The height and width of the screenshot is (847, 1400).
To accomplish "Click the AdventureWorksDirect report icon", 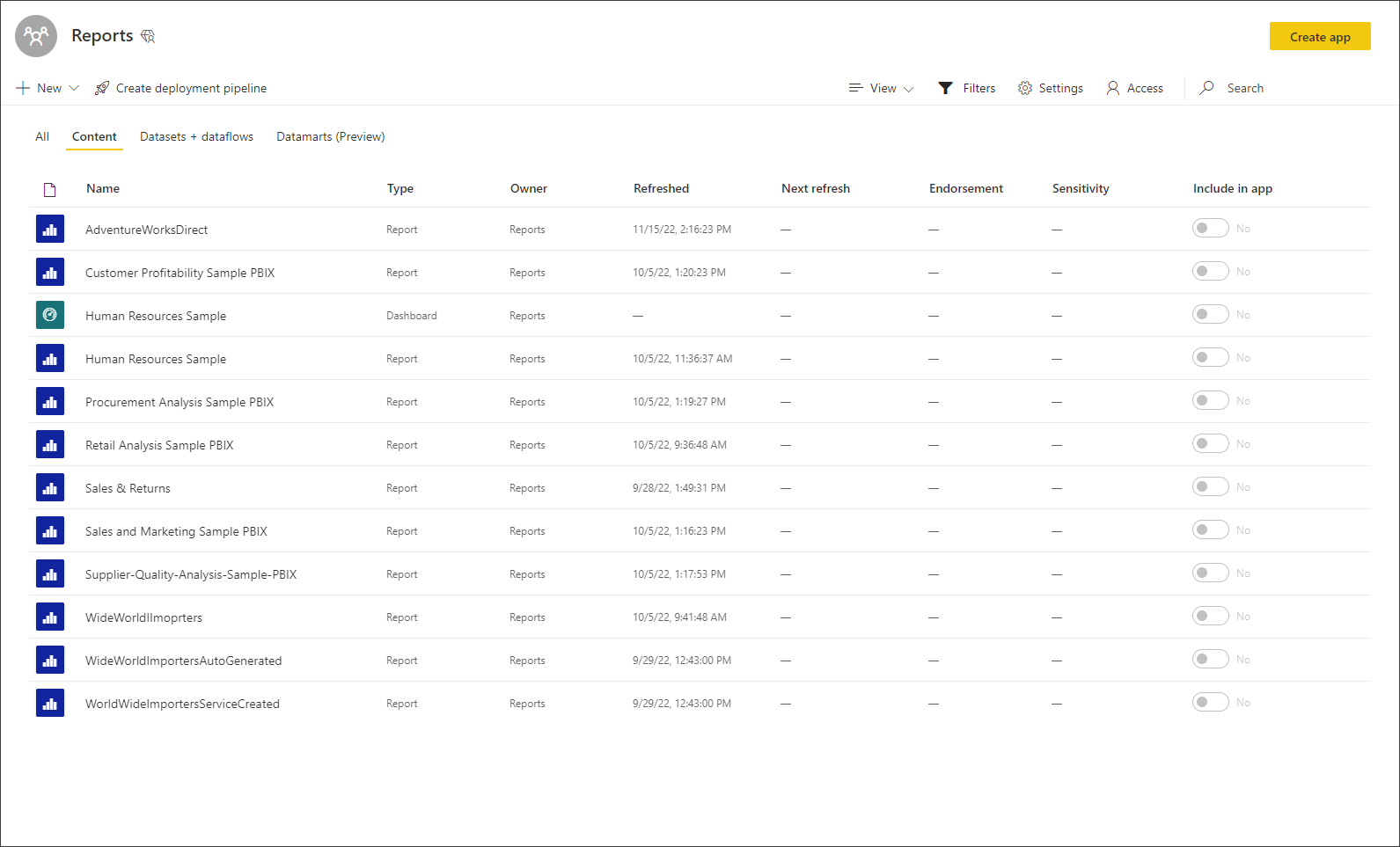I will pyautogui.click(x=50, y=229).
